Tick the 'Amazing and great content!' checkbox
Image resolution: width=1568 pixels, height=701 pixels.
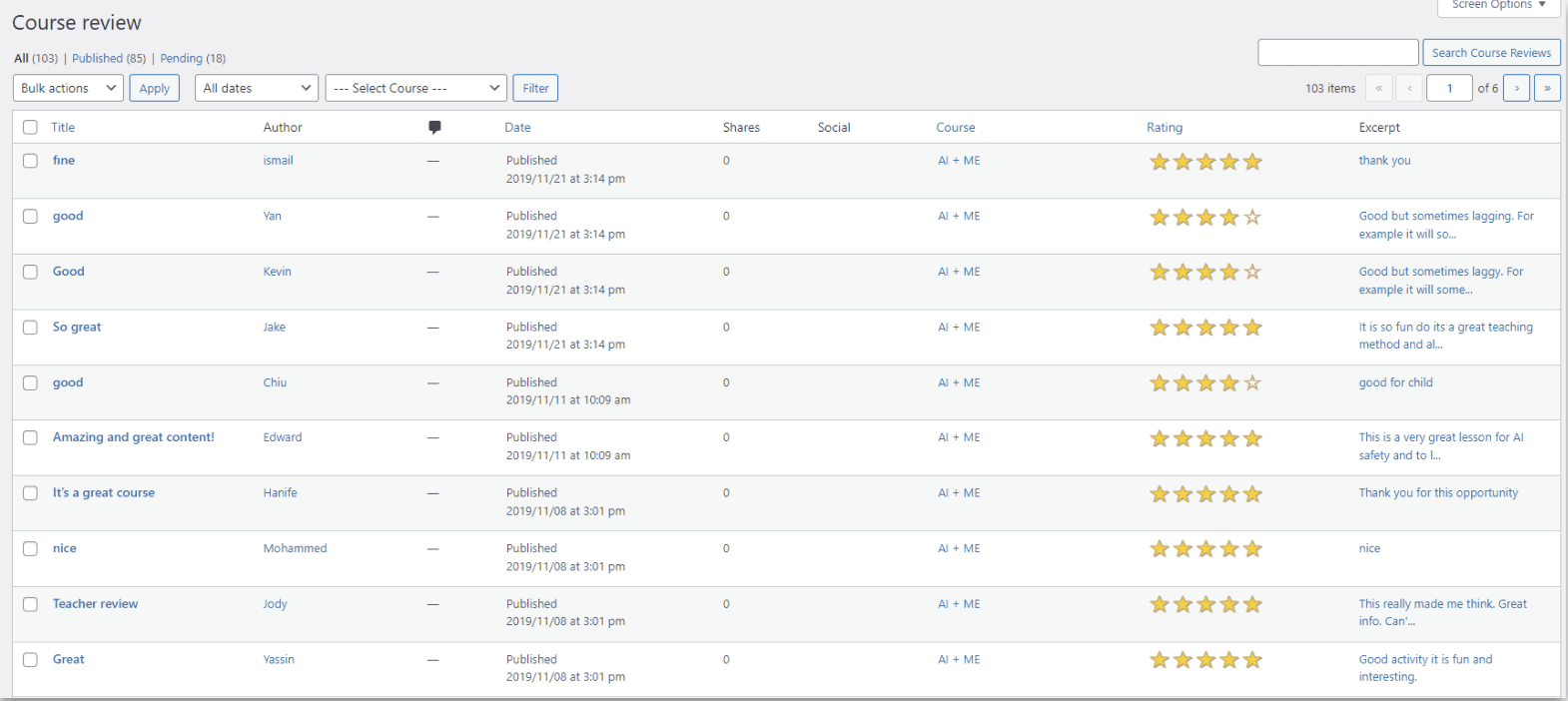[30, 437]
